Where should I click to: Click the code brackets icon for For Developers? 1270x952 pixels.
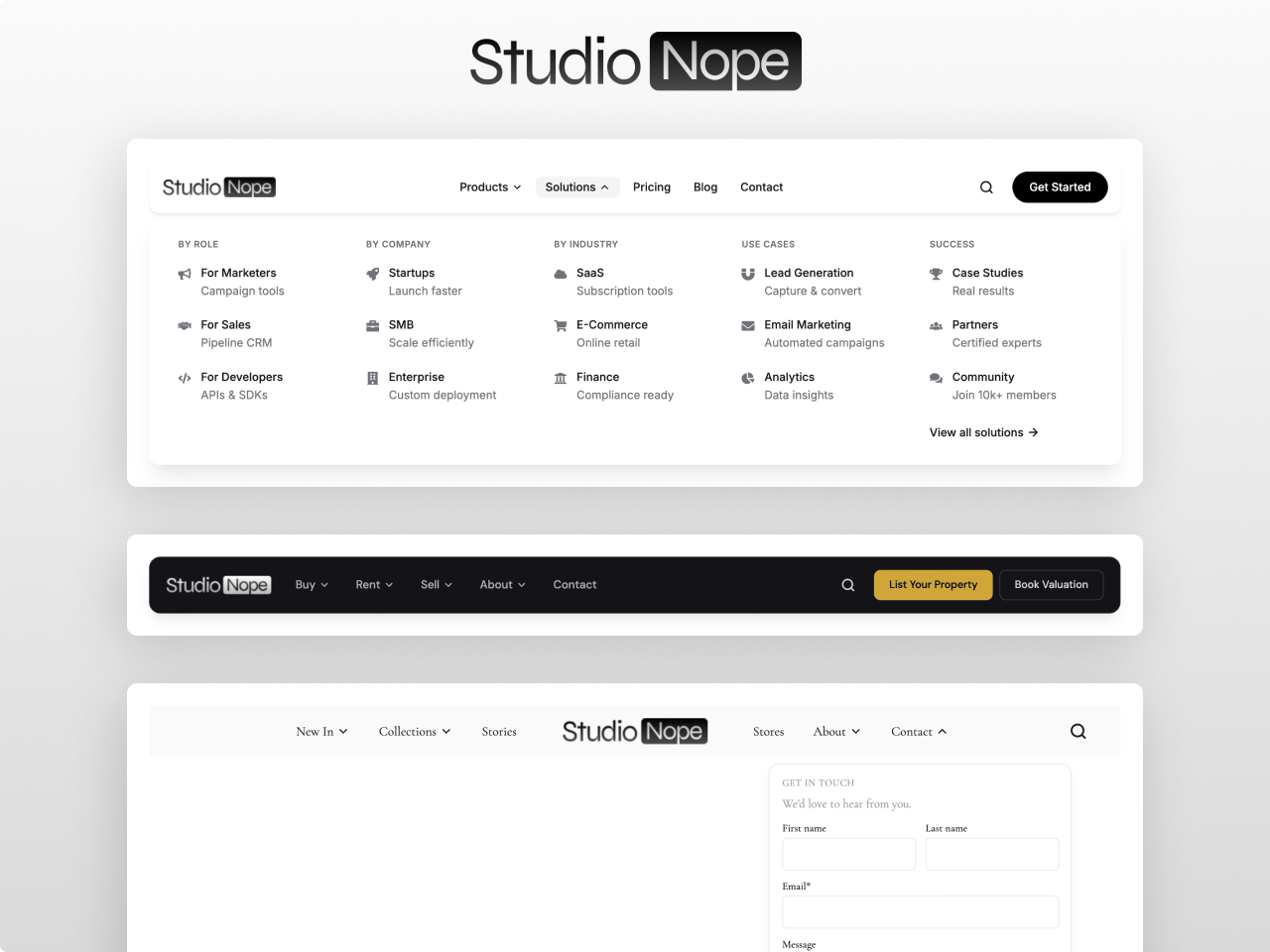(185, 378)
